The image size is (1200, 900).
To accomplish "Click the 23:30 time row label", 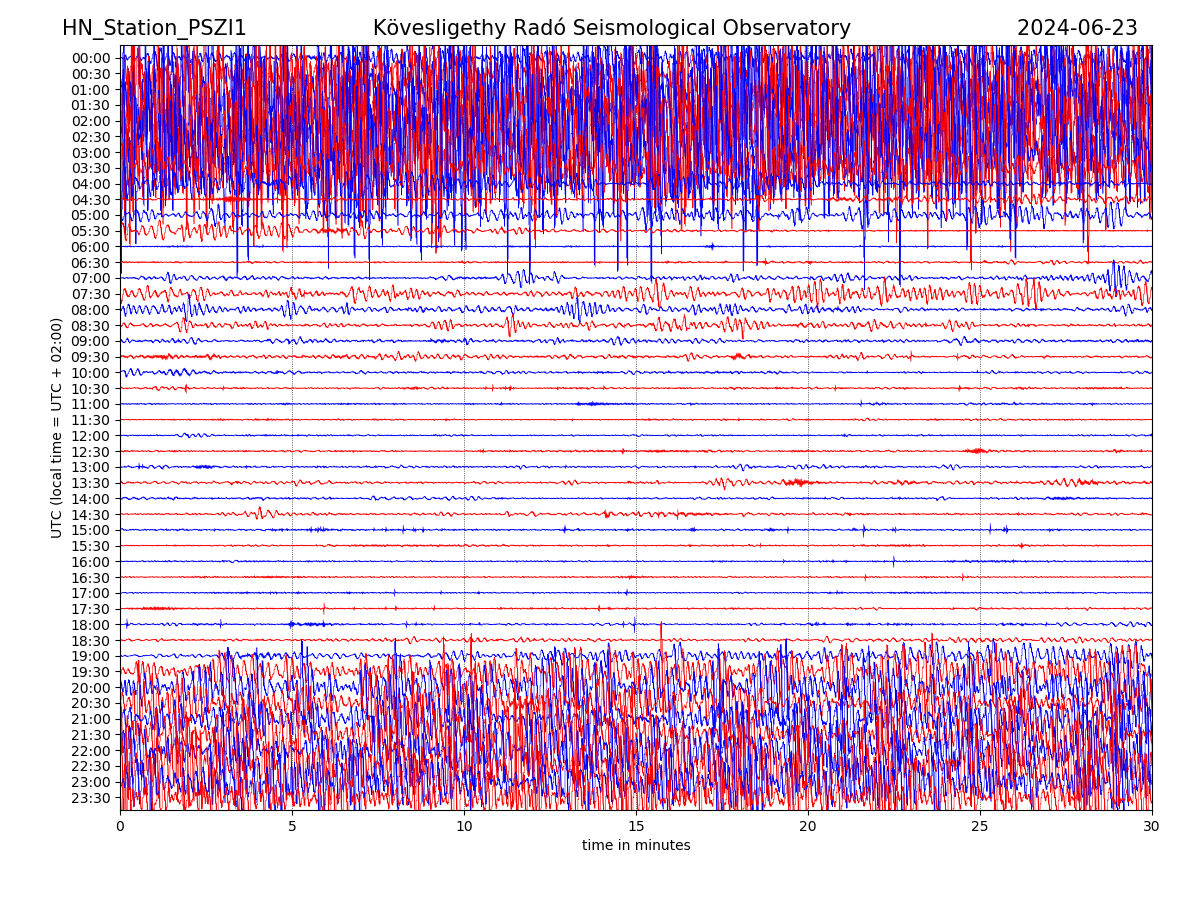I will pos(90,798).
